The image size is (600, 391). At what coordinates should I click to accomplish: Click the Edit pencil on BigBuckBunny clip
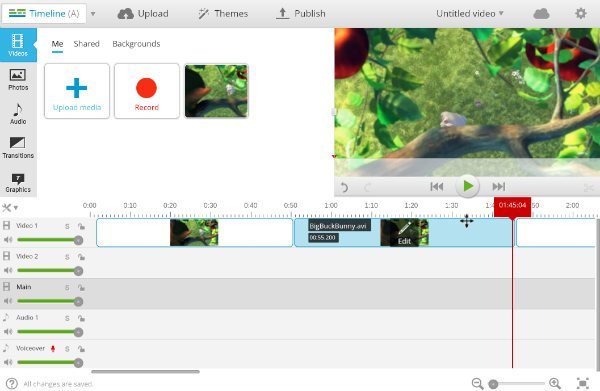point(404,233)
